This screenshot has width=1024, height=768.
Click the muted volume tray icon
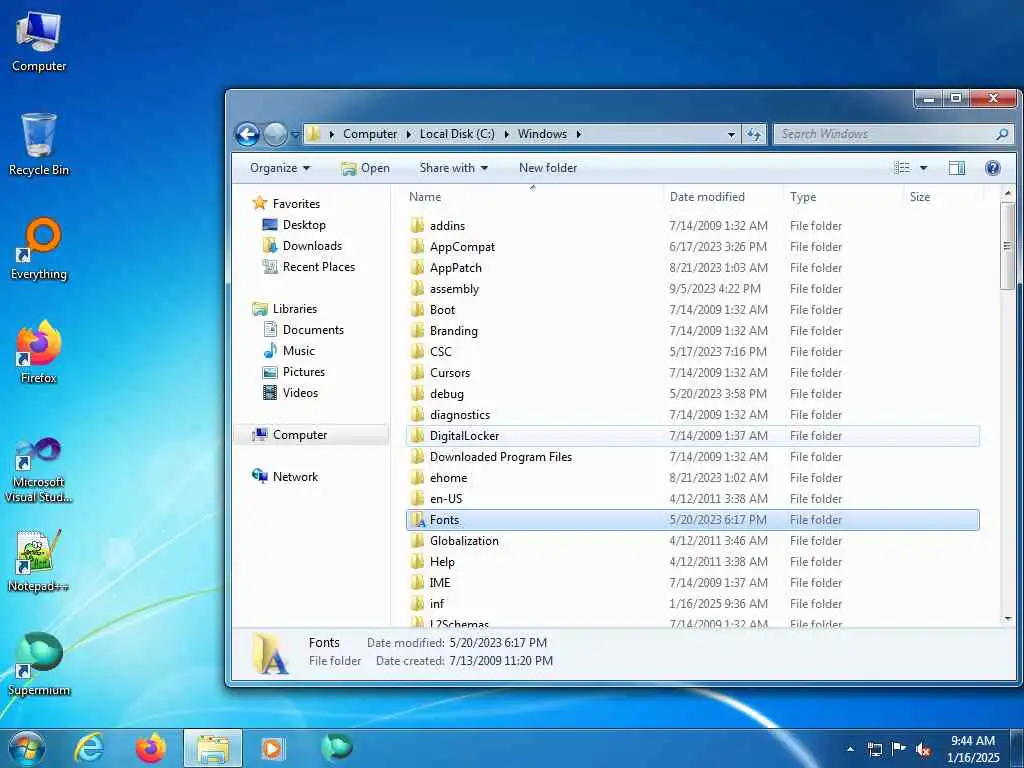[x=923, y=750]
